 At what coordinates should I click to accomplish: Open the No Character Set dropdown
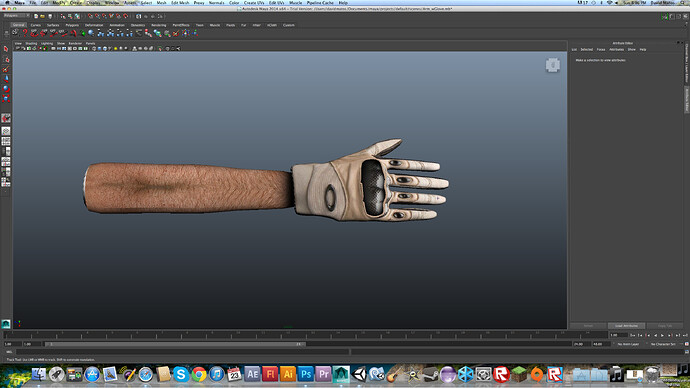click(x=665, y=344)
